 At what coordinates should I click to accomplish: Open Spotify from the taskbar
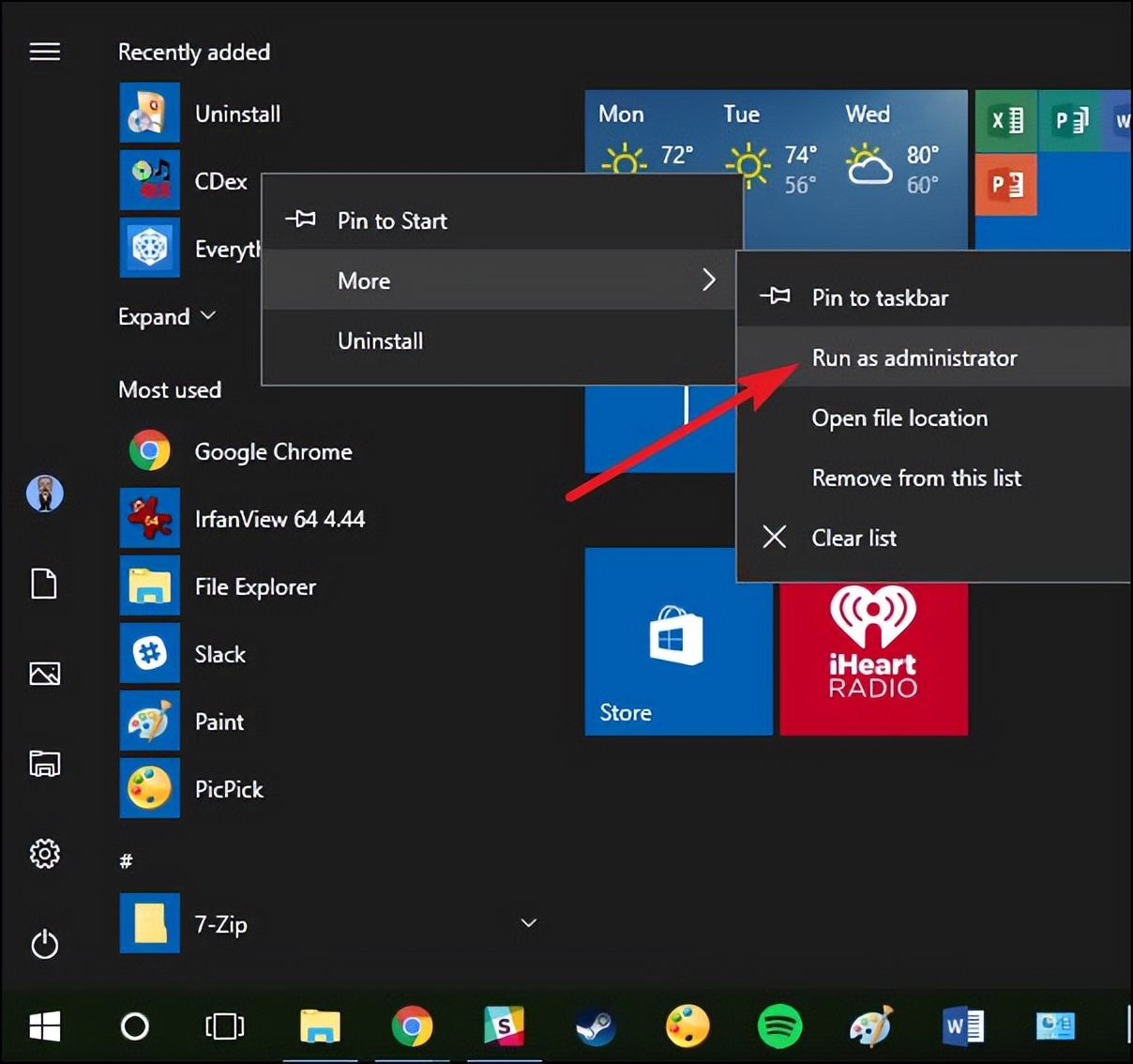779,1027
